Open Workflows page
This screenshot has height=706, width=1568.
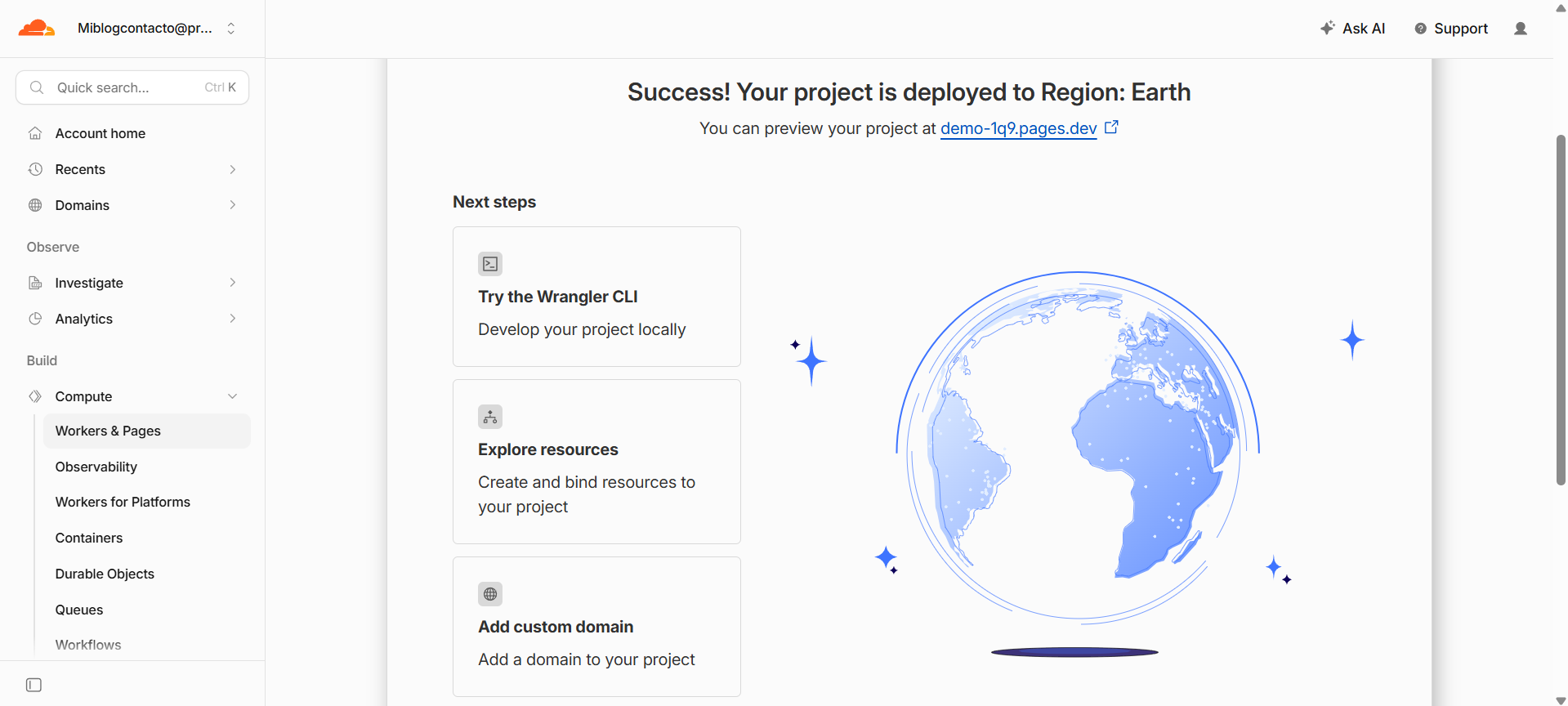[88, 645]
